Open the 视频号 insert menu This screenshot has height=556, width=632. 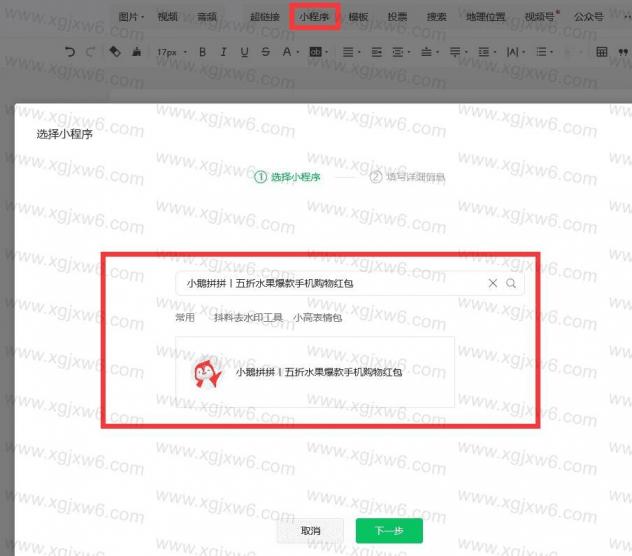click(x=541, y=17)
